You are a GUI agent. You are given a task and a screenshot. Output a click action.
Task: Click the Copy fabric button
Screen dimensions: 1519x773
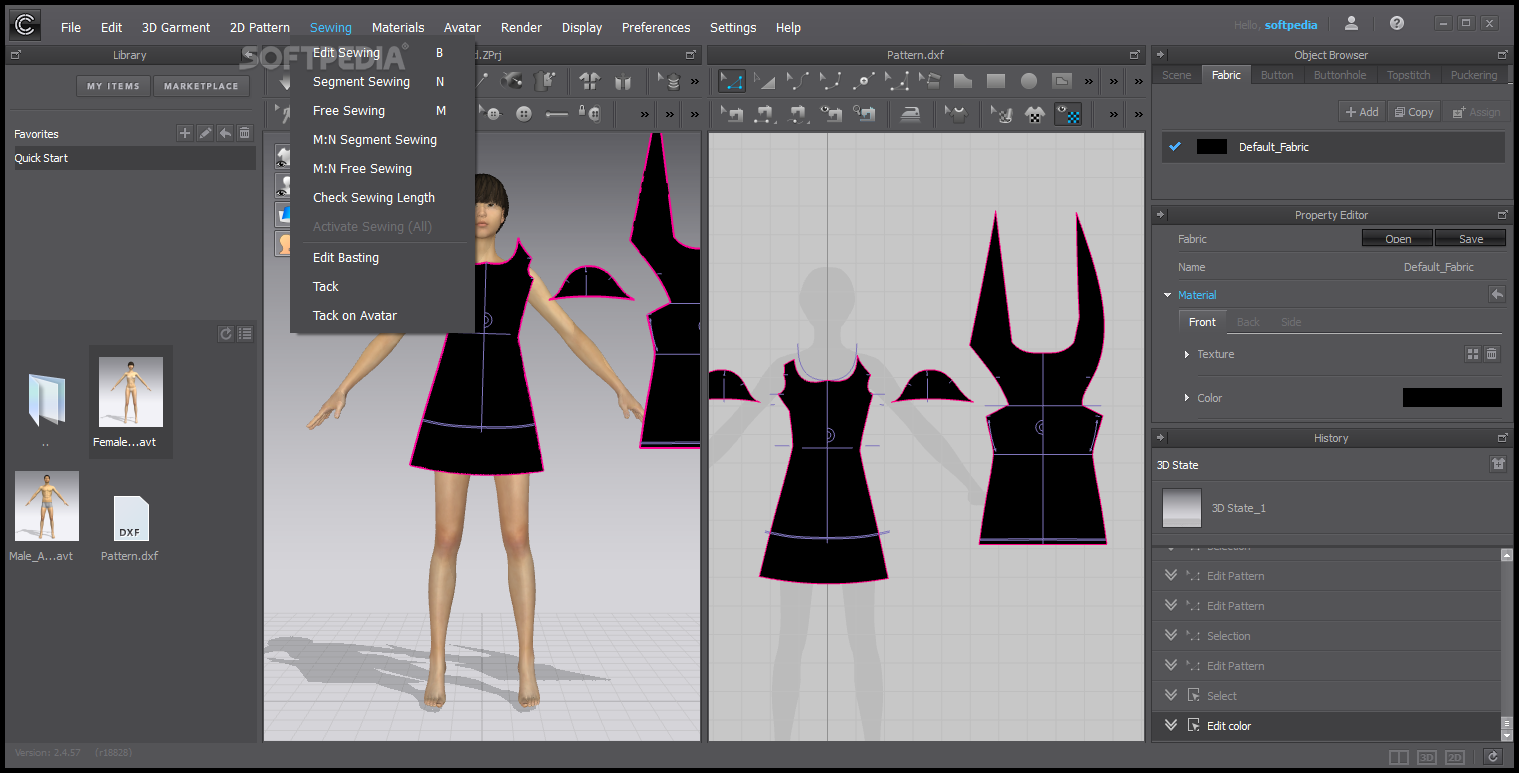click(1414, 112)
